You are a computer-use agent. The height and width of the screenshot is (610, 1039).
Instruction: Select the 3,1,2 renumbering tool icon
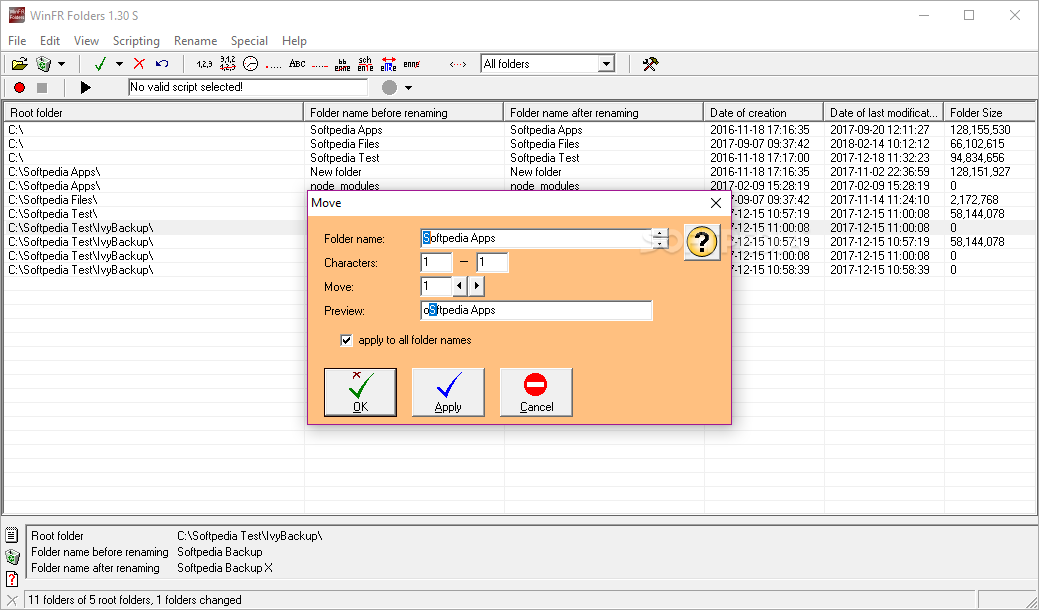tap(227, 64)
